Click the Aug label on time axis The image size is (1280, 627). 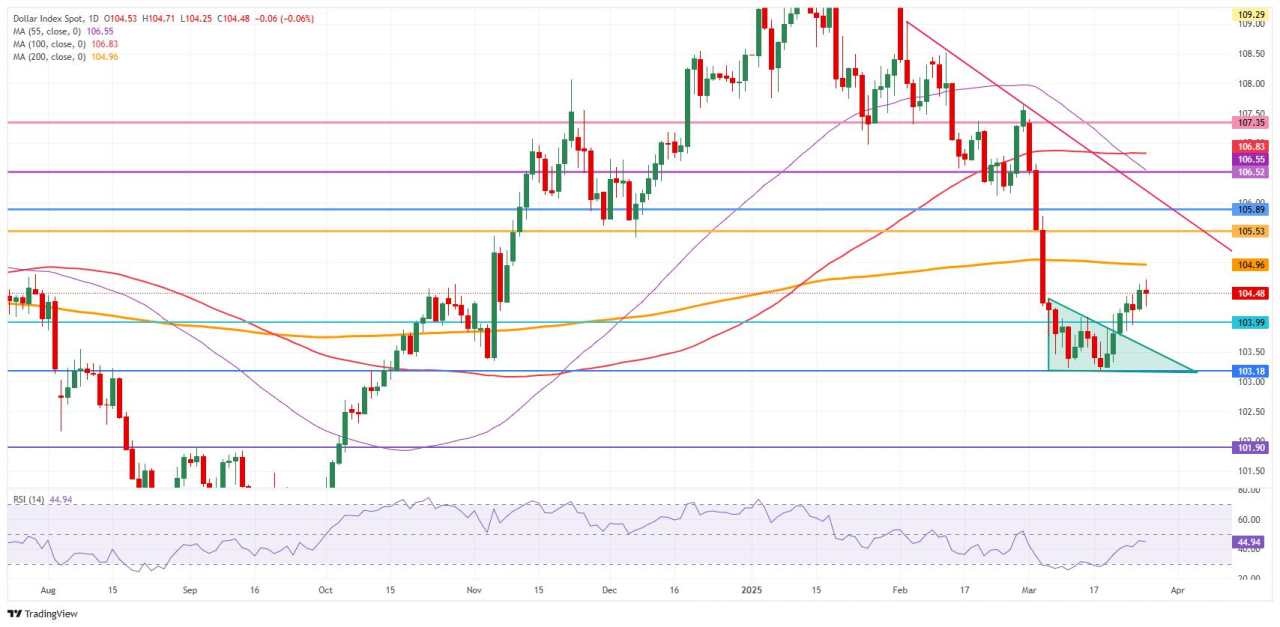[50, 591]
